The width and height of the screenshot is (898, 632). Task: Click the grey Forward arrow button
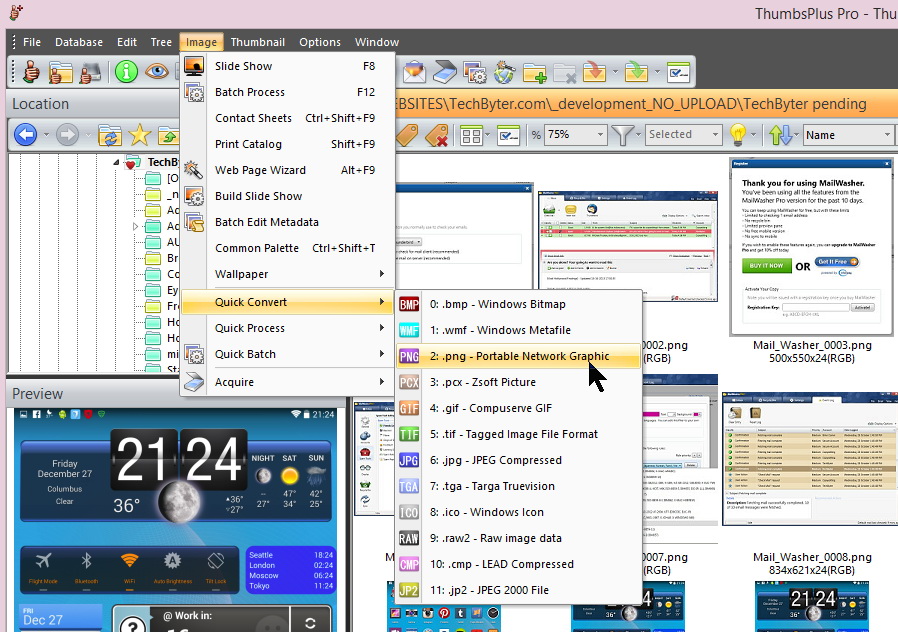click(68, 135)
